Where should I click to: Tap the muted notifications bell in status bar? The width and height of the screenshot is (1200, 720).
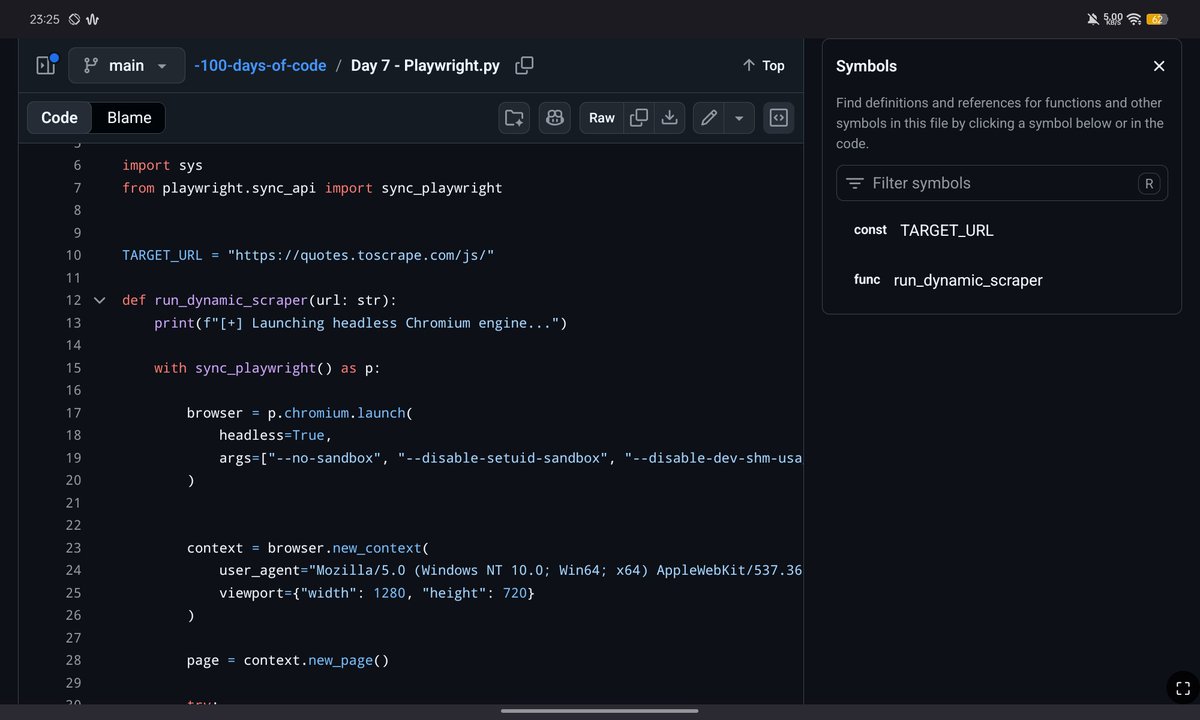click(1091, 19)
